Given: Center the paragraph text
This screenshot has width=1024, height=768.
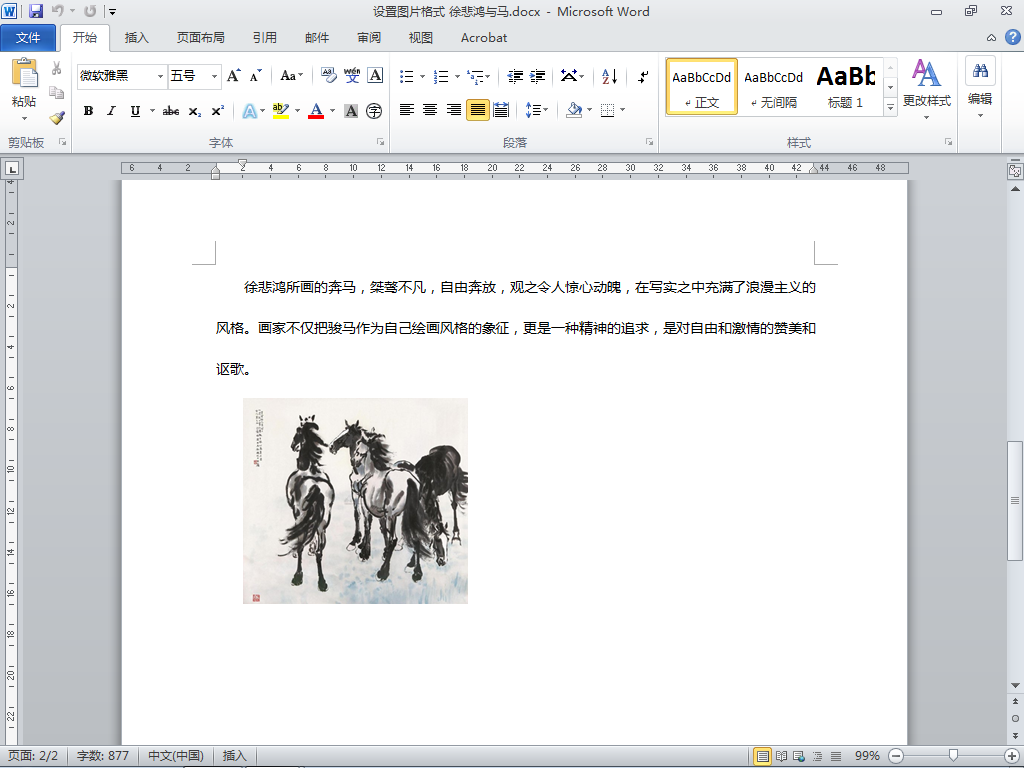Looking at the screenshot, I should [430, 110].
